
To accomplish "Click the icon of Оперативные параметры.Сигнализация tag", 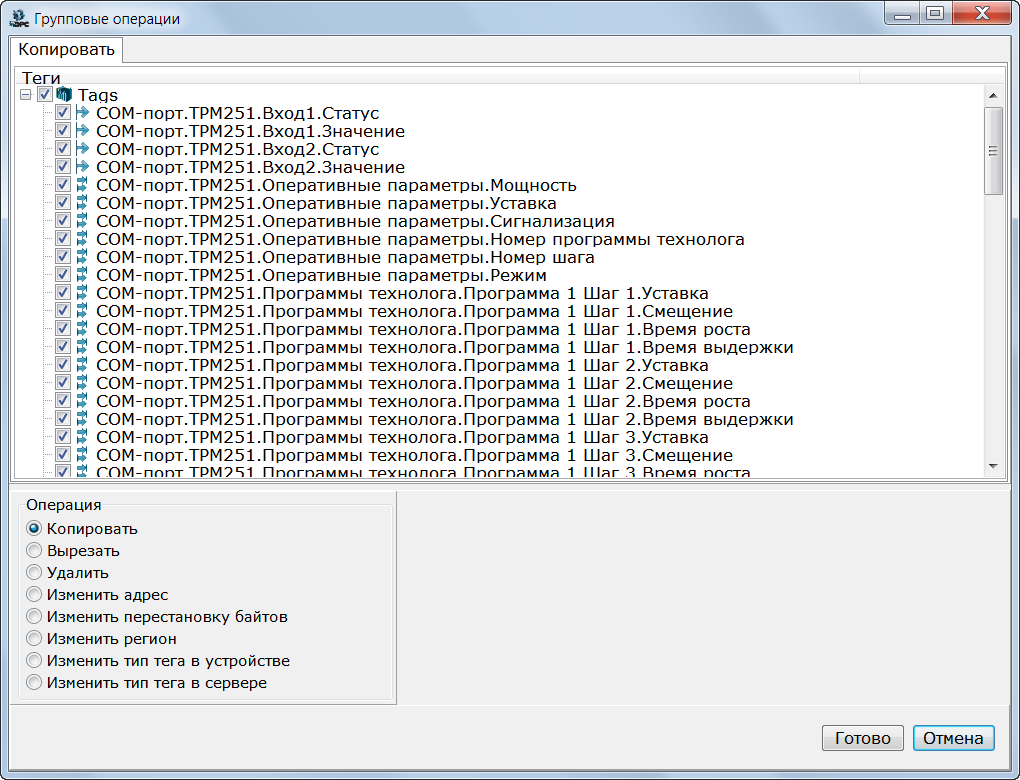I will pyautogui.click(x=82, y=221).
